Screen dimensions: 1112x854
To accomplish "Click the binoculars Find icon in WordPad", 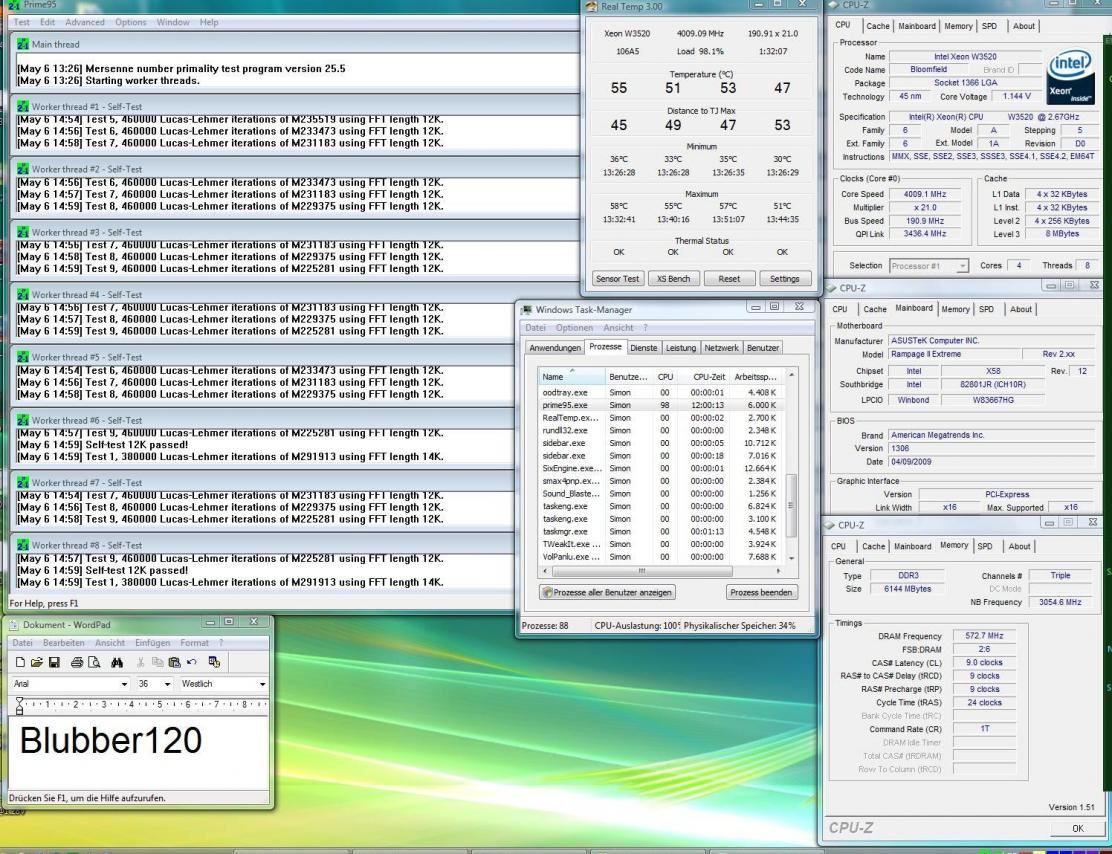I will pyautogui.click(x=117, y=662).
